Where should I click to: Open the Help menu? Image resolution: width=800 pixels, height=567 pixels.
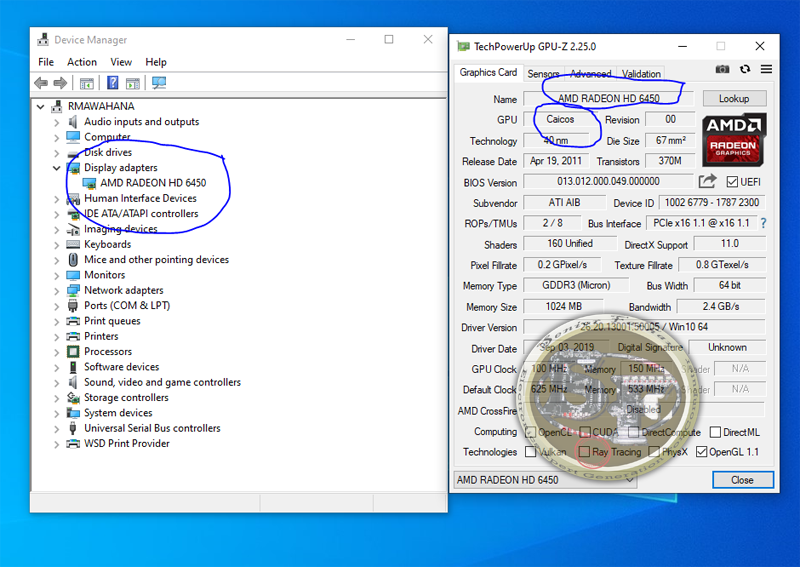(156, 62)
